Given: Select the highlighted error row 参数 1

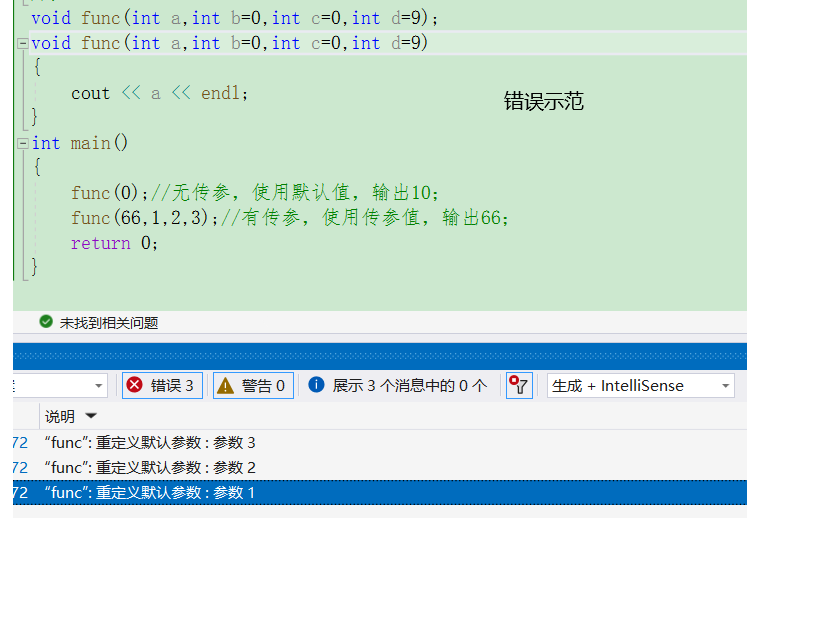Looking at the screenshot, I should point(150,492).
